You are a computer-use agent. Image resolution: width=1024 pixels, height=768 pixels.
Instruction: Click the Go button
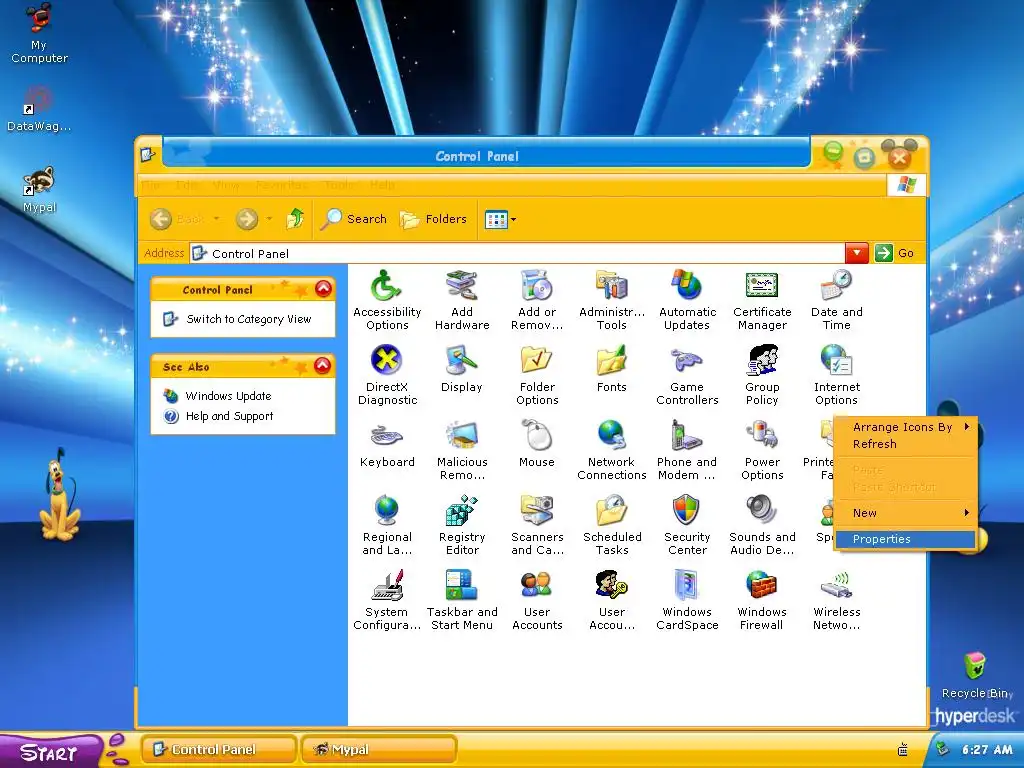895,253
